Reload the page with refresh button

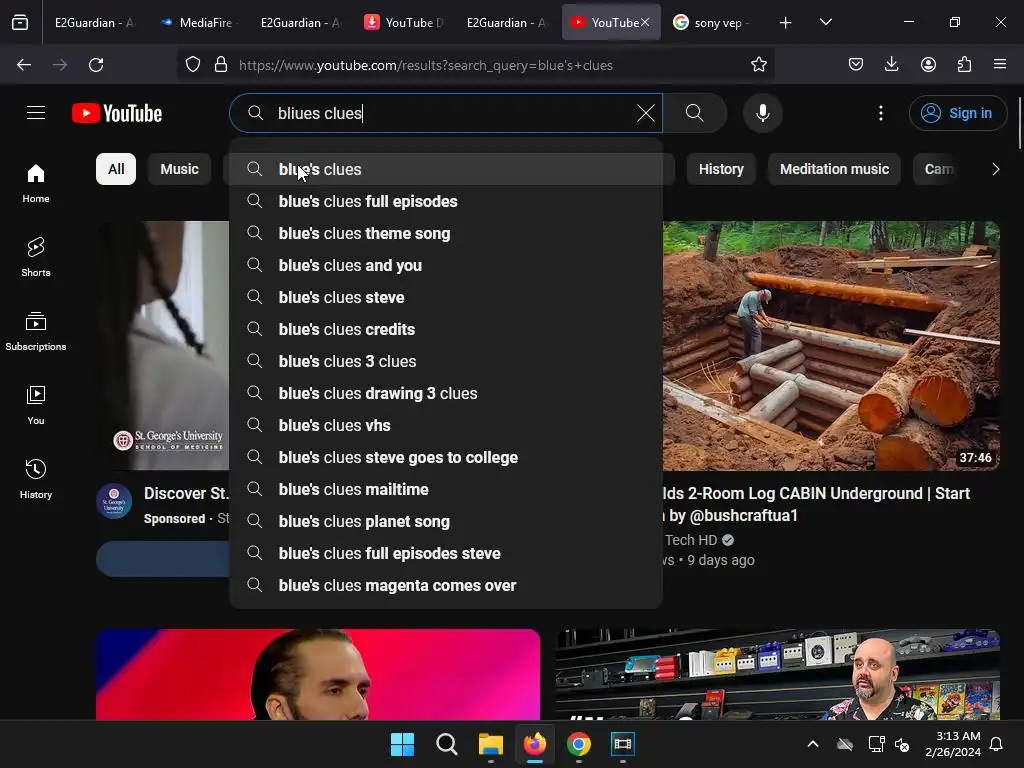[96, 65]
